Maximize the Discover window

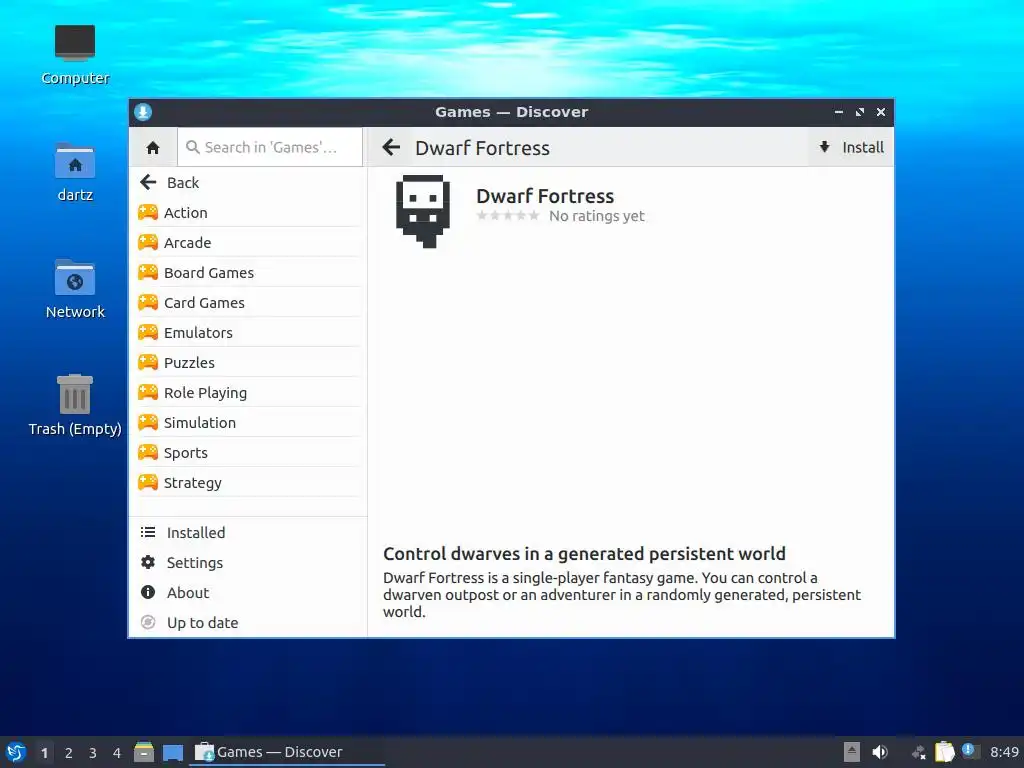pyautogui.click(x=860, y=112)
